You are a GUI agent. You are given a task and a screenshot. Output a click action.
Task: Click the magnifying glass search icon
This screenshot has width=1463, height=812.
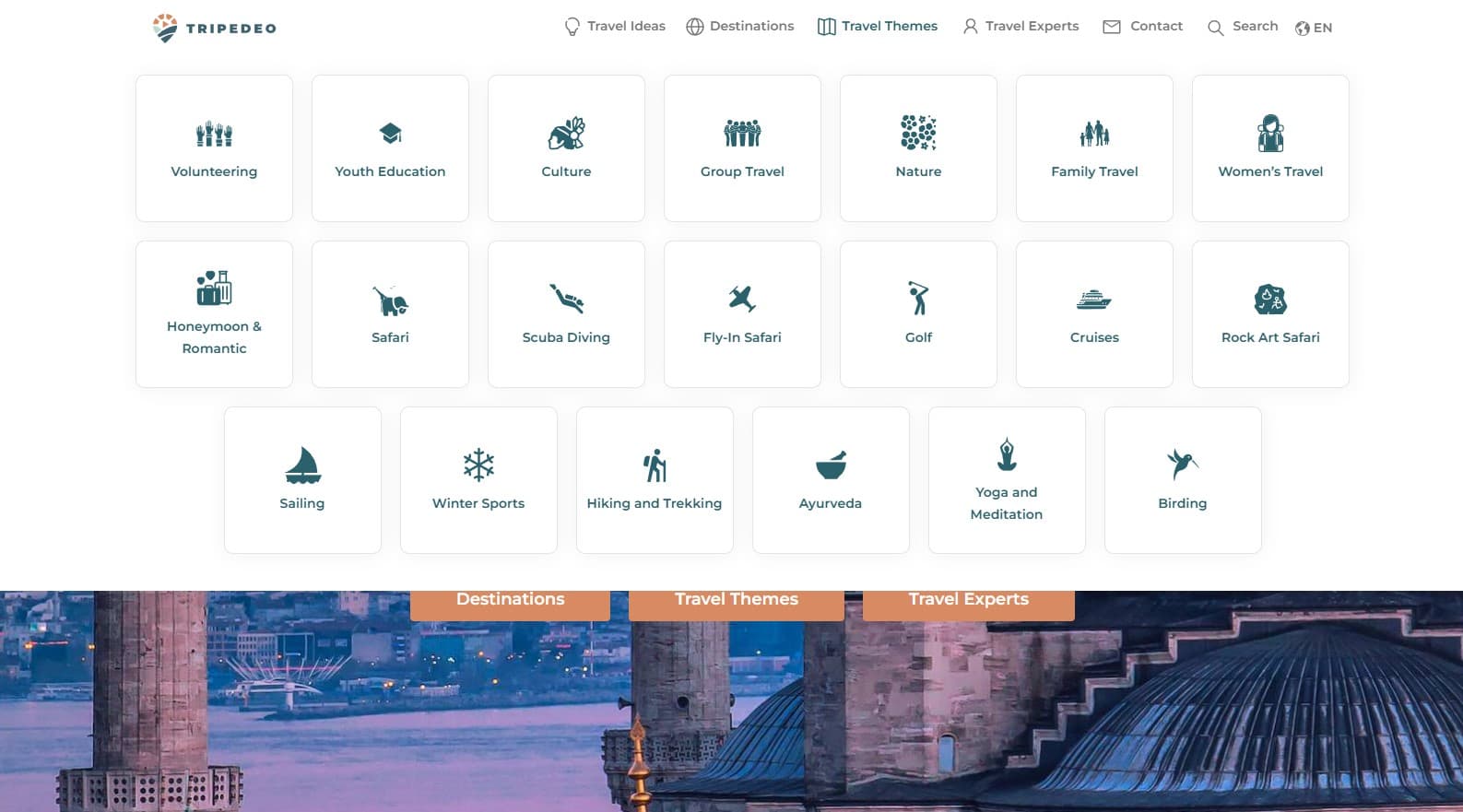pos(1216,28)
